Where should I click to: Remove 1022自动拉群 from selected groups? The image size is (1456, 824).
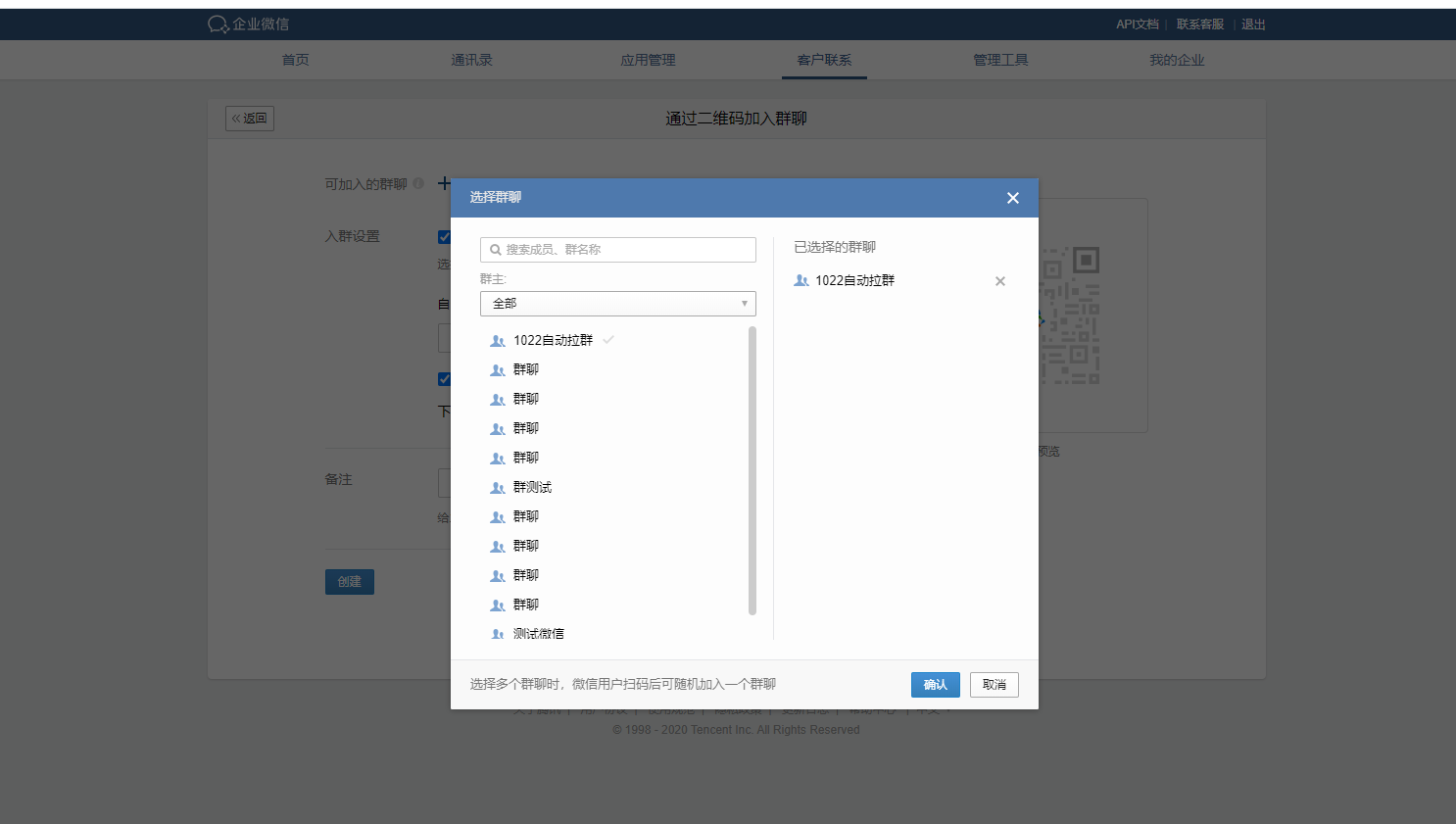(x=1000, y=281)
